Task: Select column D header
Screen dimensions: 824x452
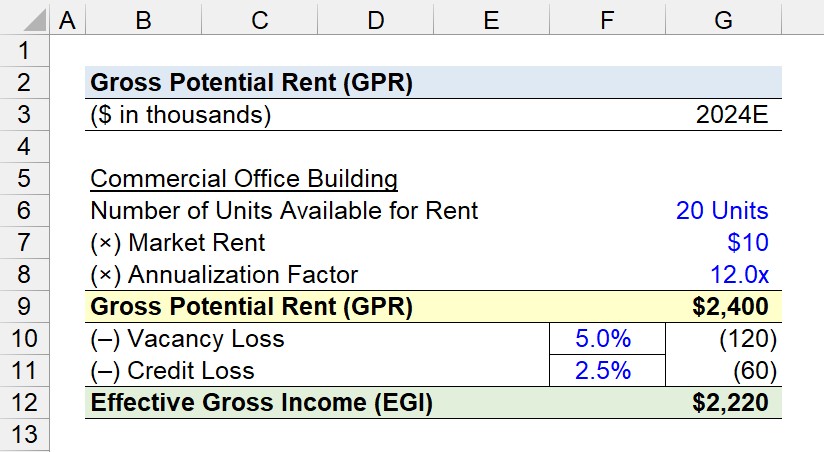Action: (x=375, y=20)
